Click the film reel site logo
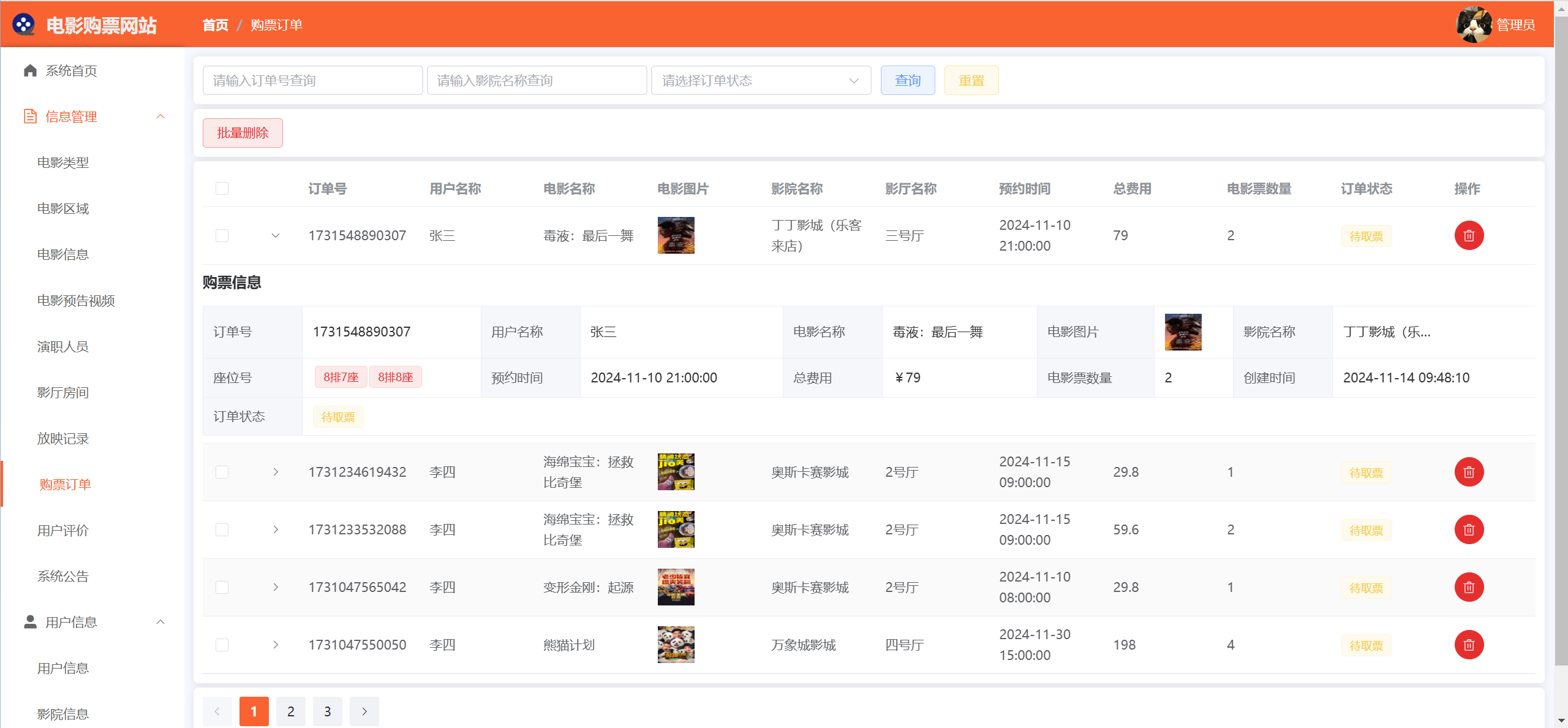 pos(23,25)
